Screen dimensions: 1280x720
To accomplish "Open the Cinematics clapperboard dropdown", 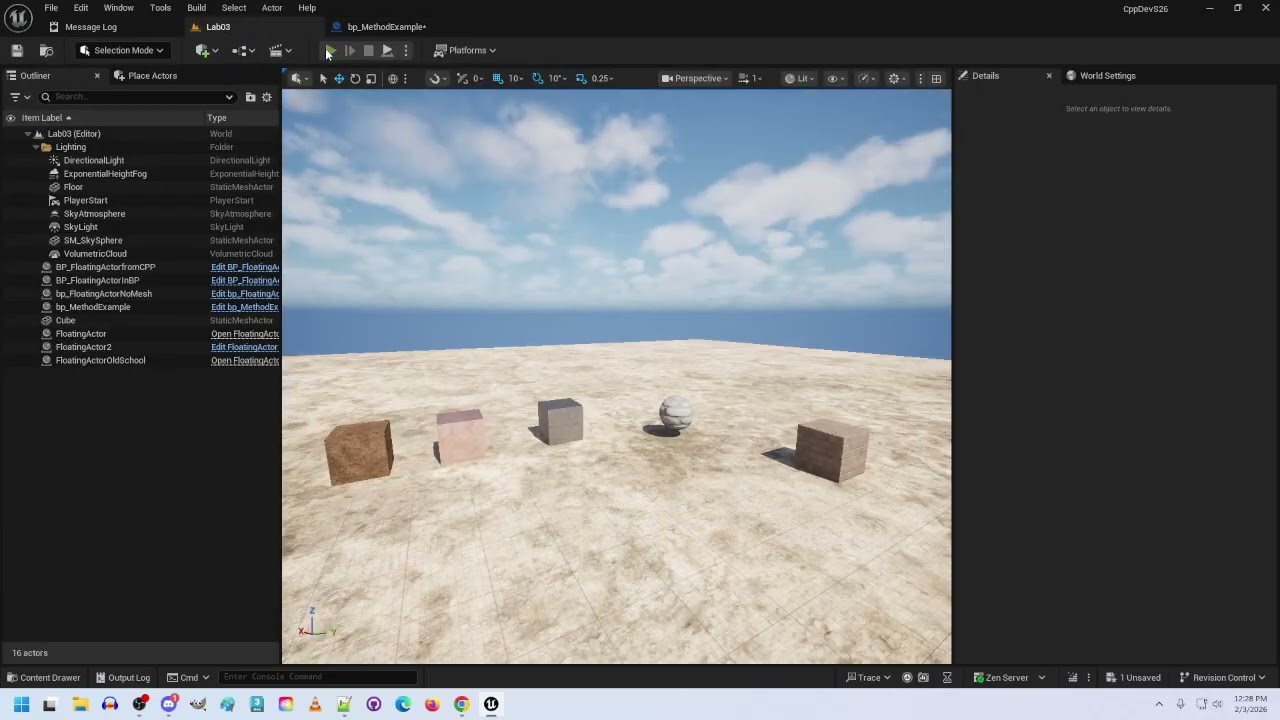I will click(280, 50).
